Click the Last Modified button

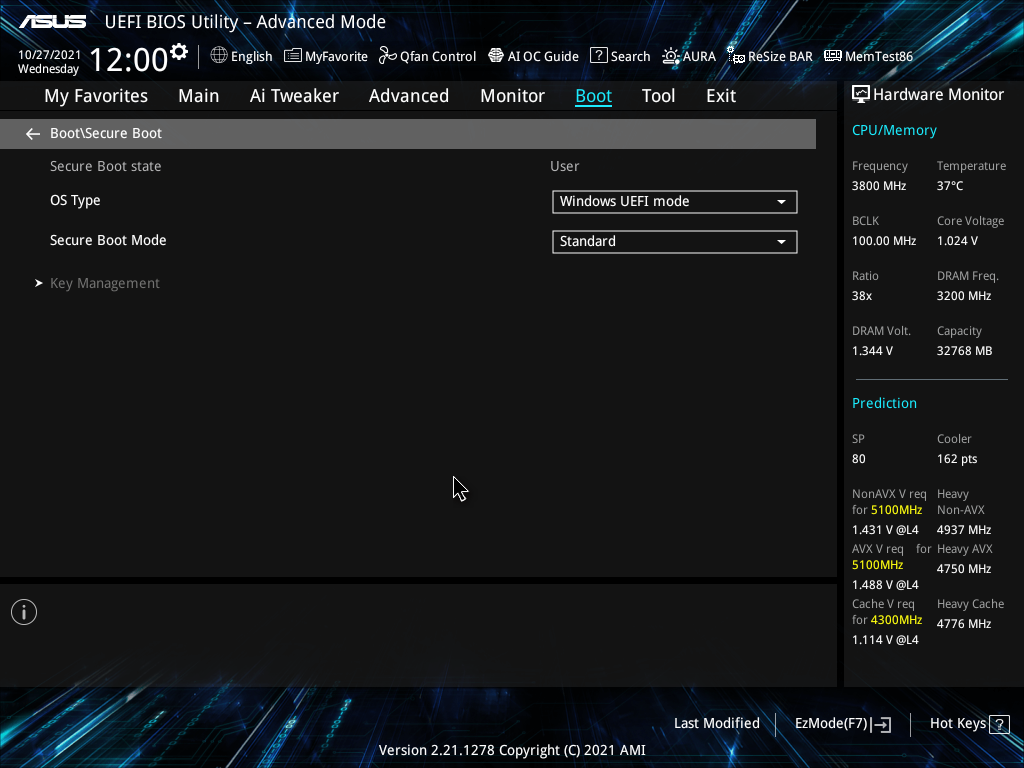(716, 723)
